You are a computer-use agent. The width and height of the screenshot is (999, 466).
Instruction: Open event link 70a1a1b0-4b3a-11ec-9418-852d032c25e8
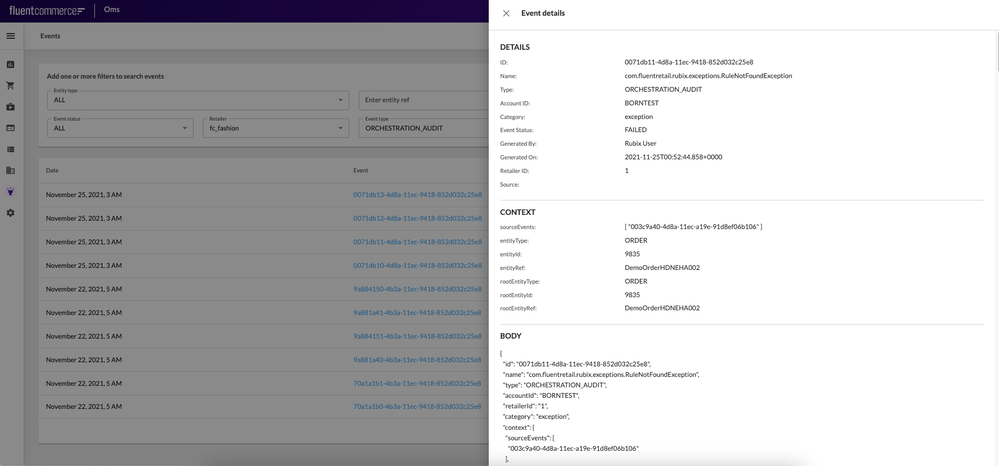(417, 407)
